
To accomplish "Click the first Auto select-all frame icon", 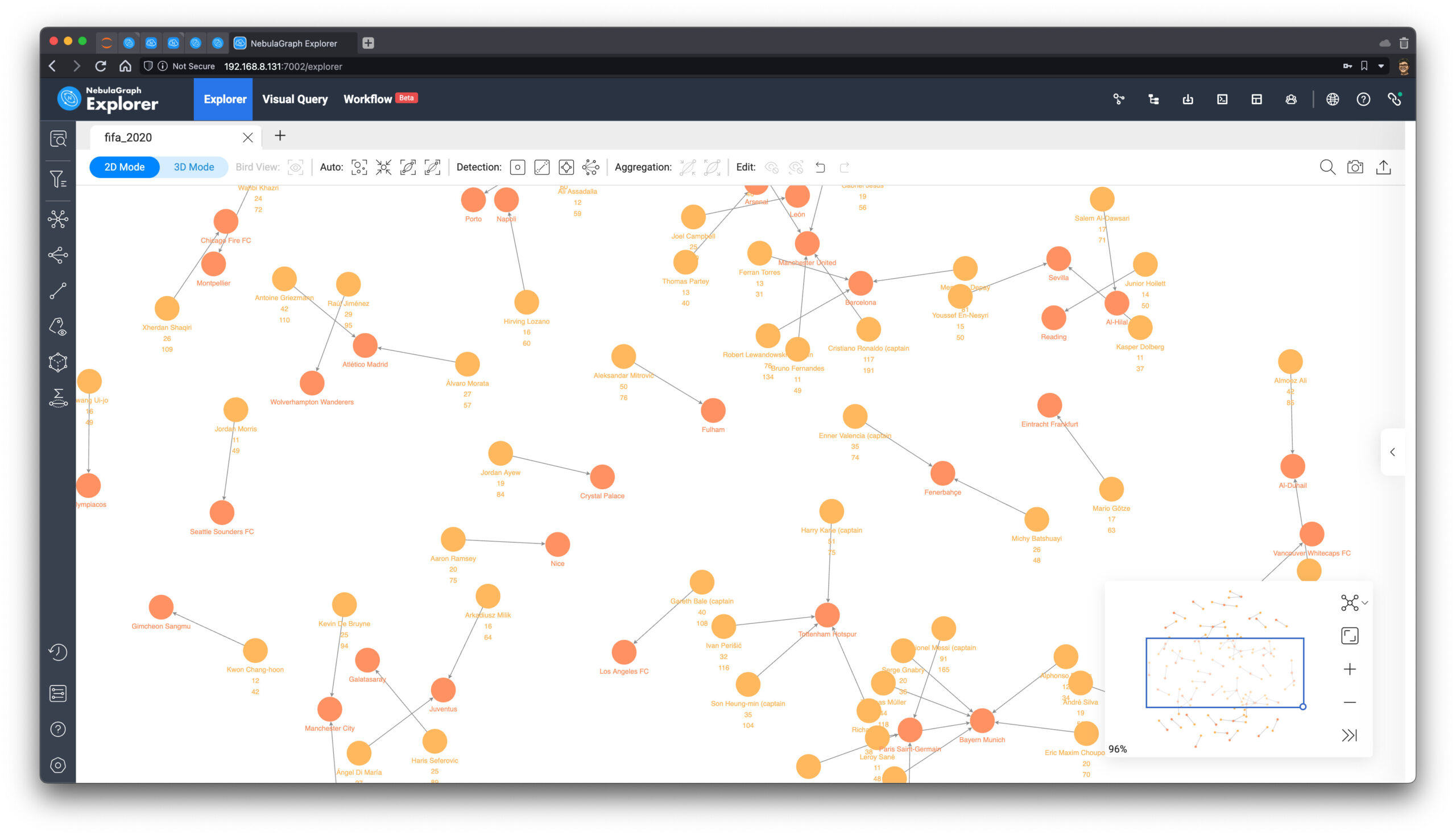I will point(359,167).
